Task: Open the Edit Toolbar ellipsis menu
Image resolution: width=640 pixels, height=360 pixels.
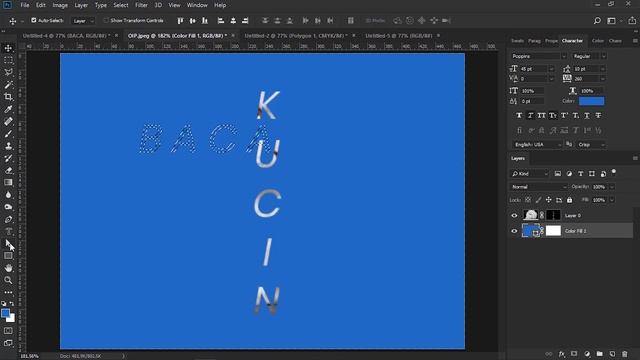Action: click(x=8, y=293)
